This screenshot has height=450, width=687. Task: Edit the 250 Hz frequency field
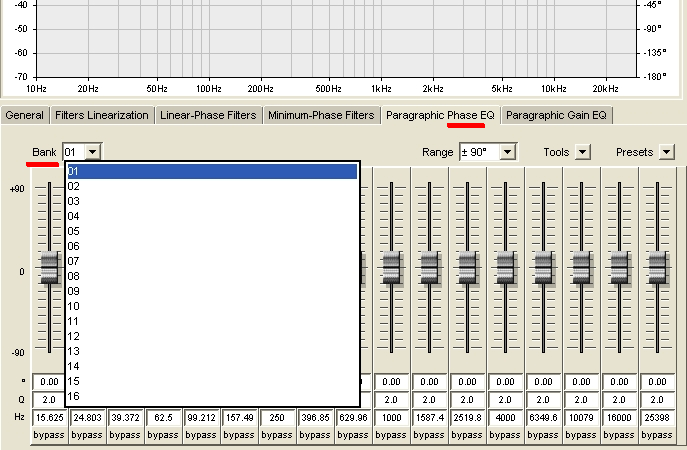click(277, 418)
